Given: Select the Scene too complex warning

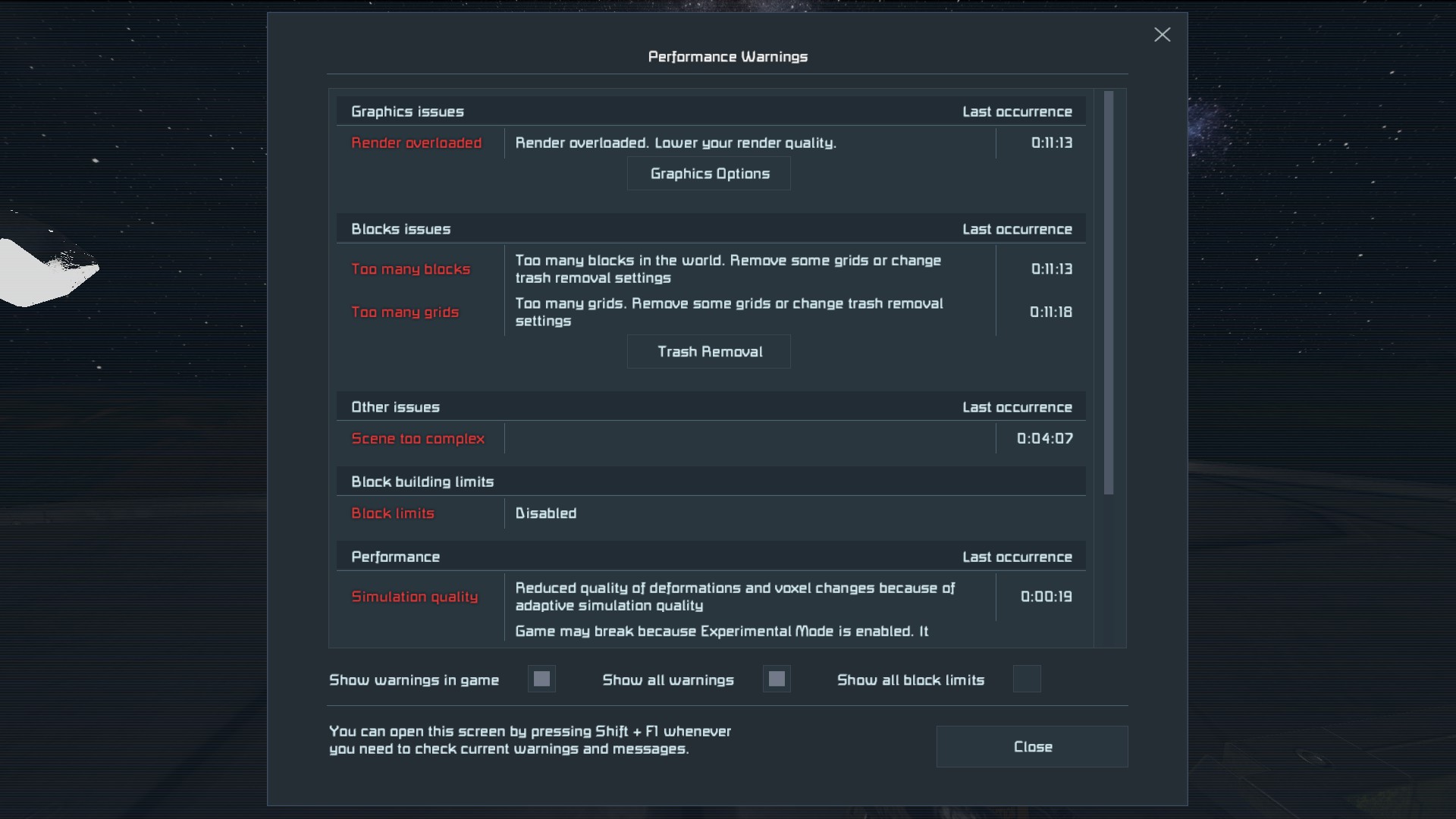Looking at the screenshot, I should pos(418,438).
